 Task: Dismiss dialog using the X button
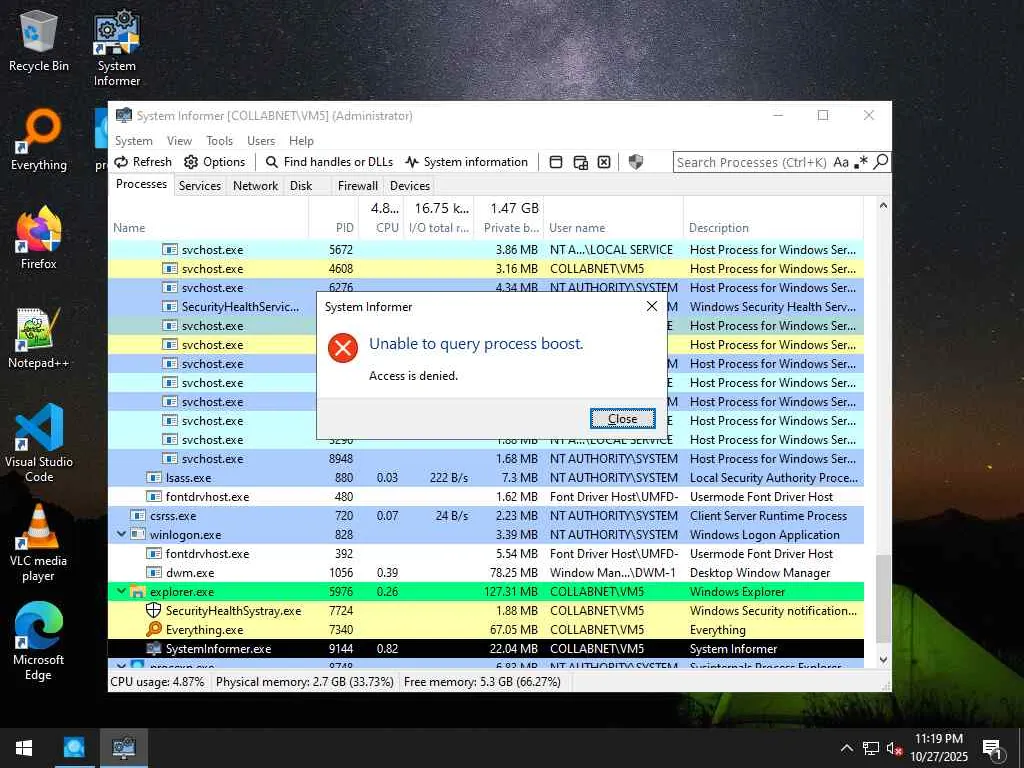tap(651, 306)
